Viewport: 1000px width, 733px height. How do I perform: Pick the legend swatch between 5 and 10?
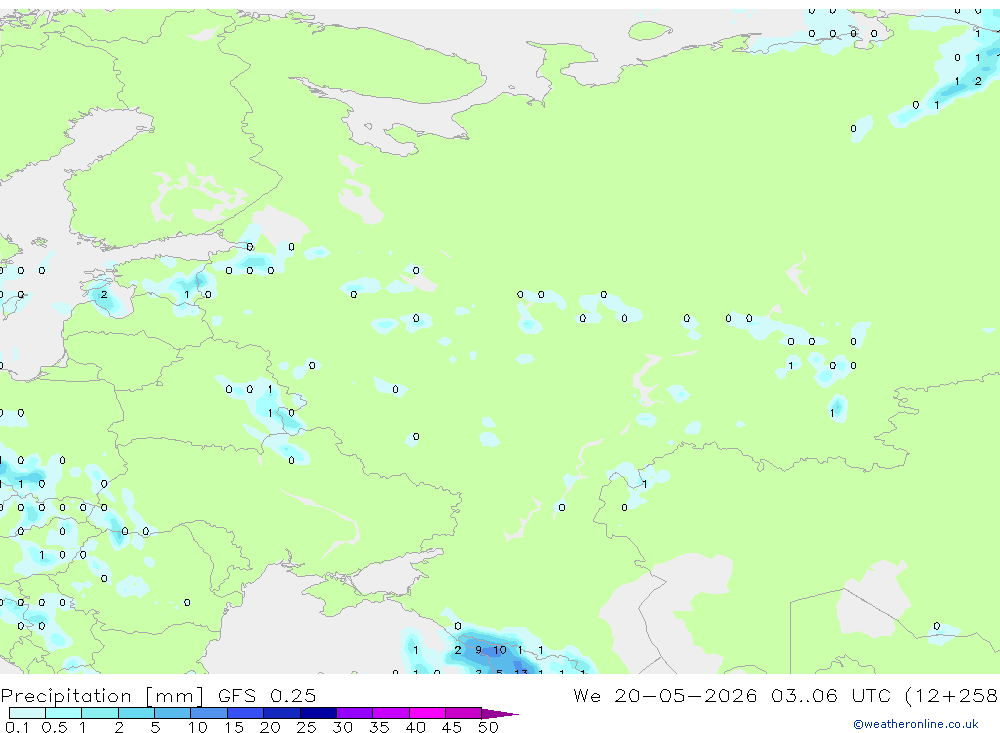[x=173, y=713]
